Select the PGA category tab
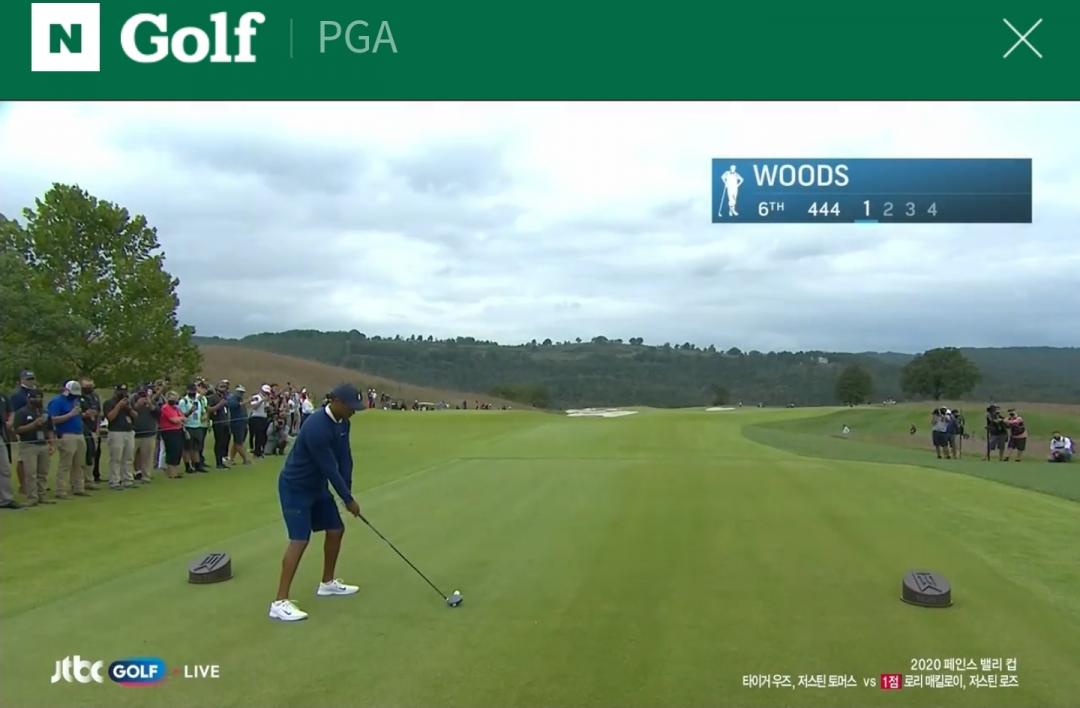 (x=357, y=38)
